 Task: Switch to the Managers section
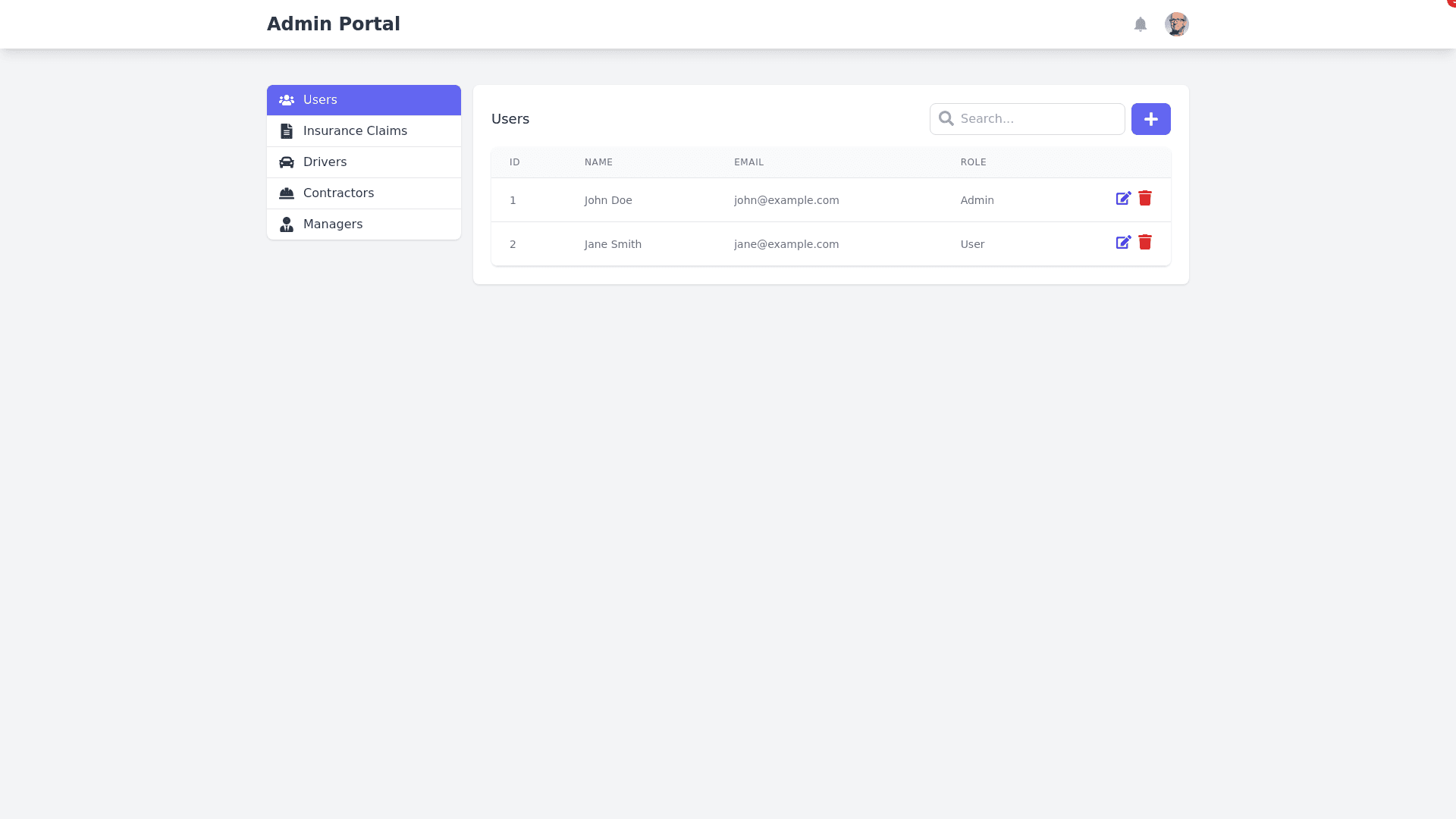[x=333, y=224]
